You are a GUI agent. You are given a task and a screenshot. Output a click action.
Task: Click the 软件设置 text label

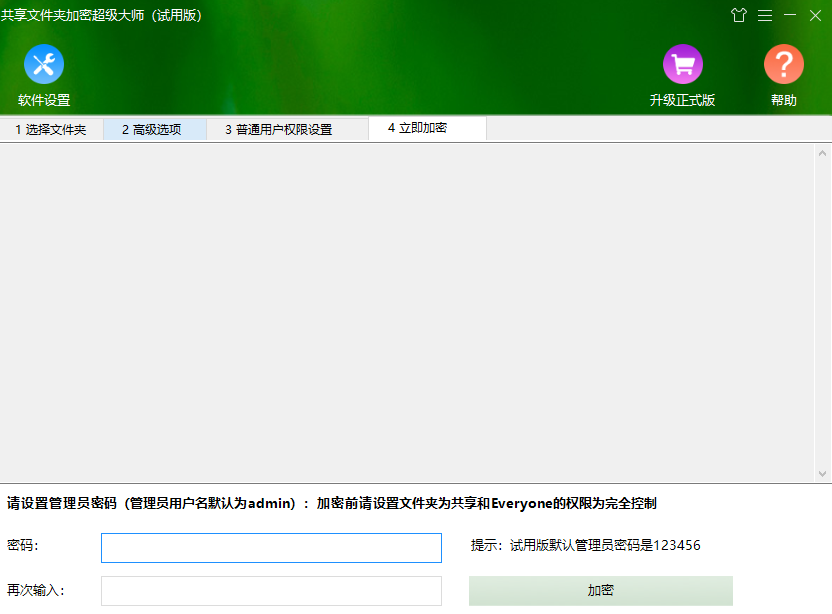pos(44,100)
